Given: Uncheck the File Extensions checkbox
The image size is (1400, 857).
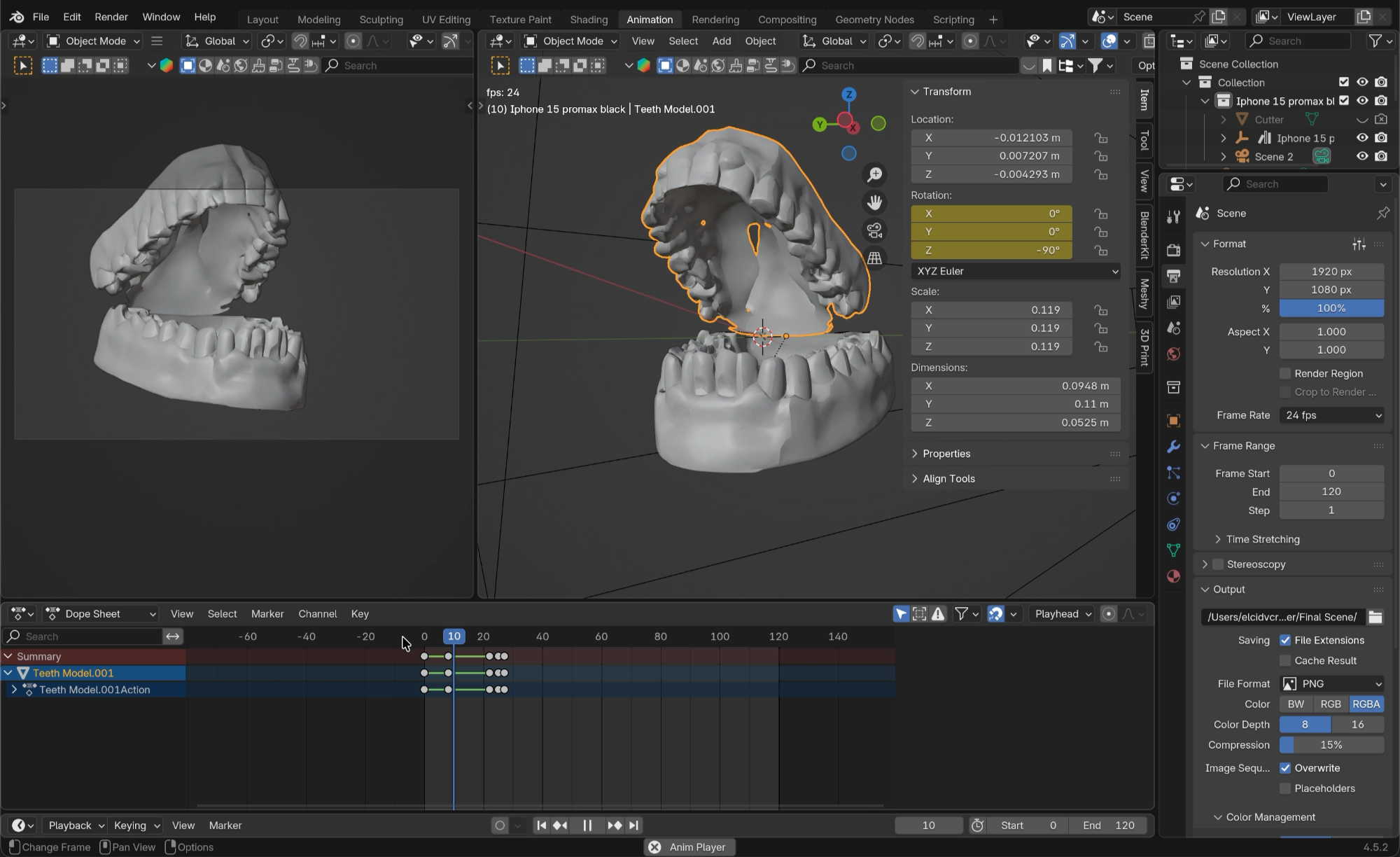Looking at the screenshot, I should click(x=1285, y=640).
